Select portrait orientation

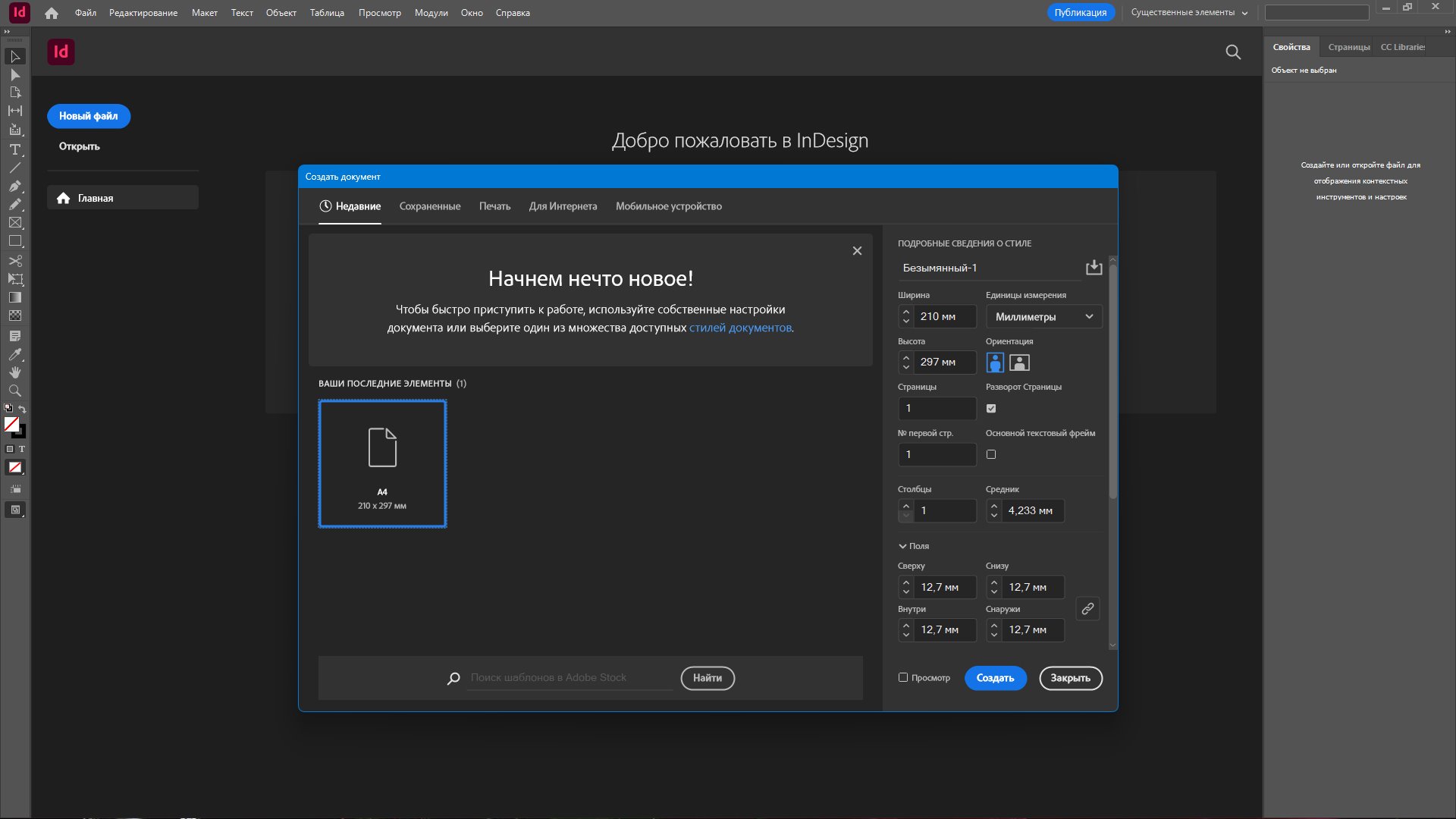(x=995, y=362)
